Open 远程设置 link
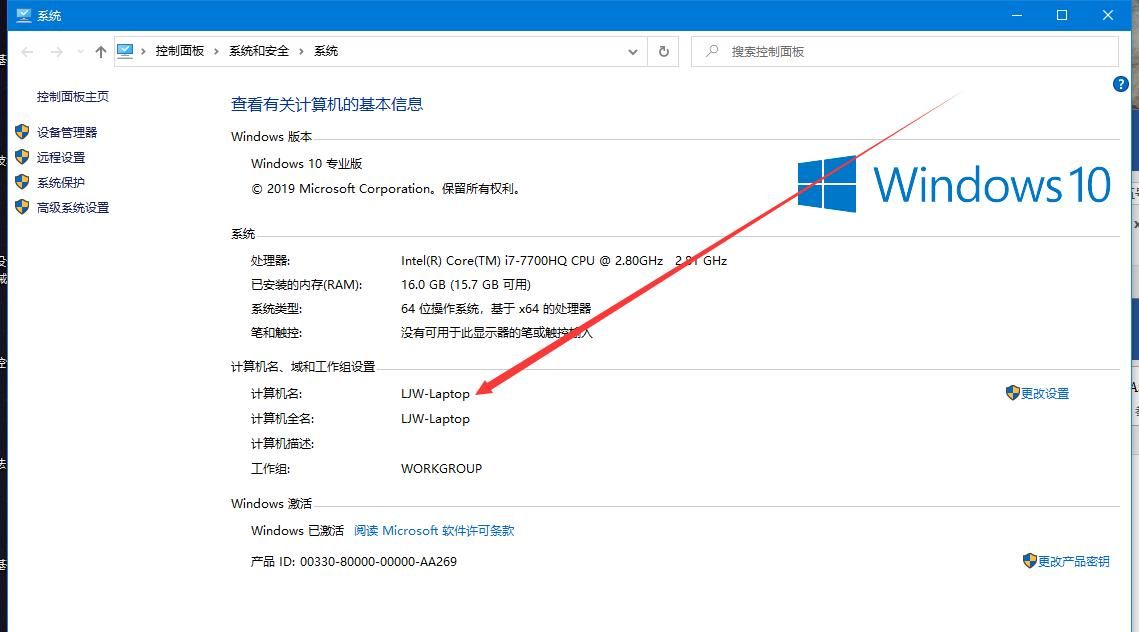The image size is (1139, 632). pyautogui.click(x=61, y=158)
